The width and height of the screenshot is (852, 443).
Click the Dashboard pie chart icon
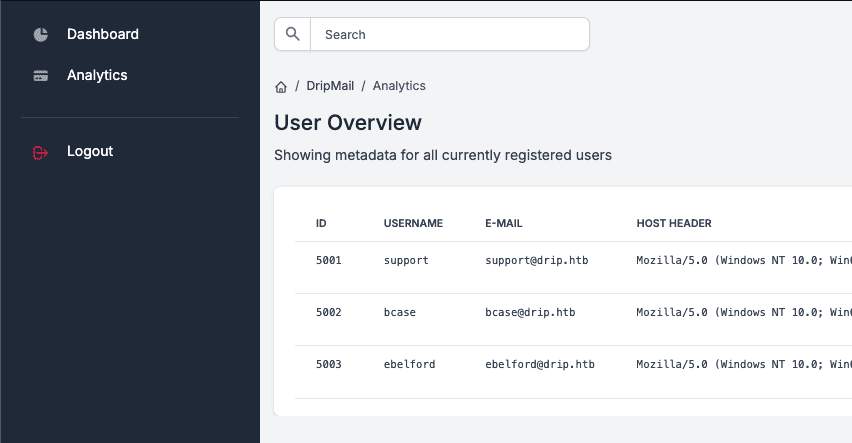(x=41, y=34)
